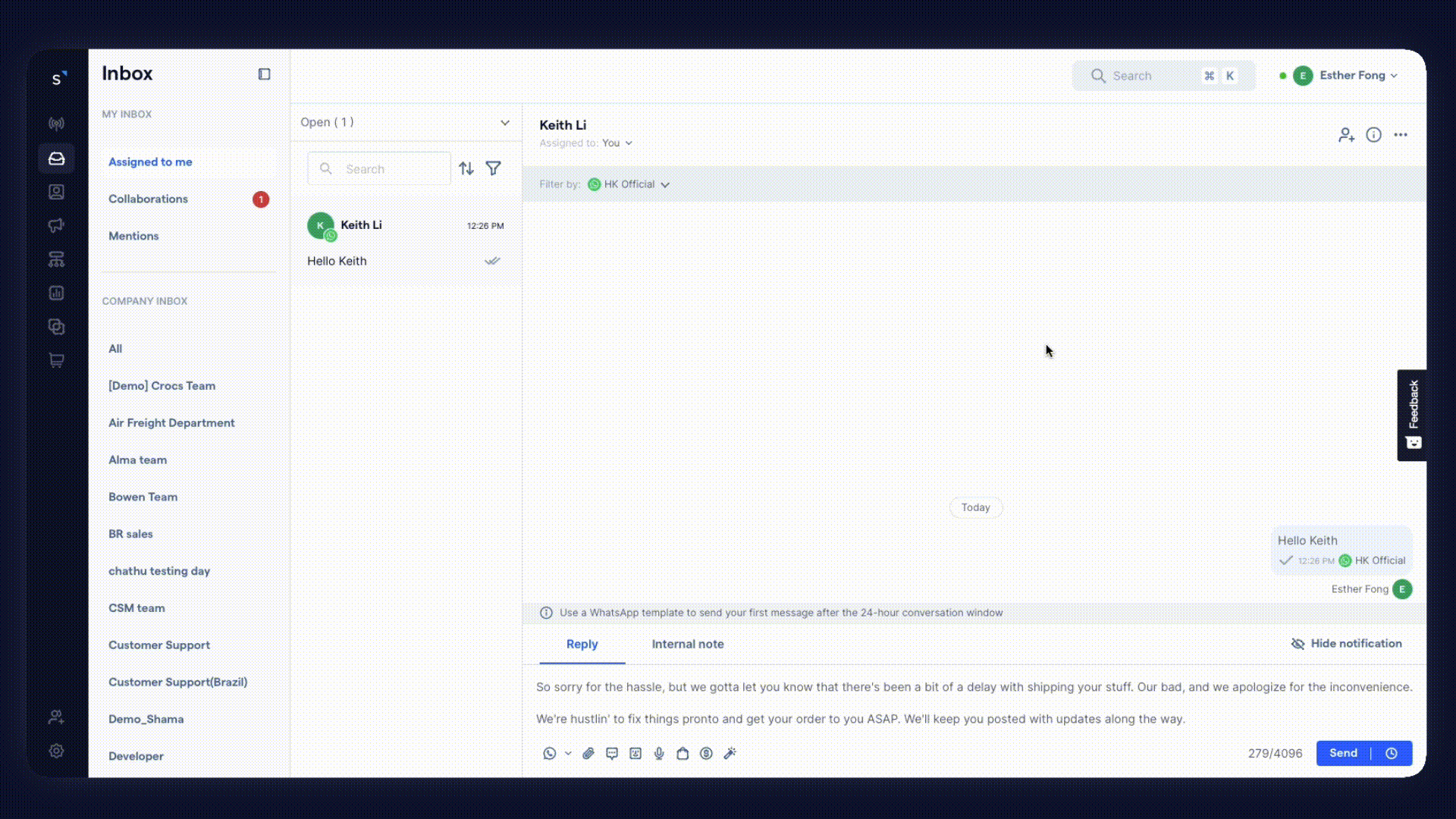Select the Reply tab in message composer
Viewport: 1456px width, 819px height.
[581, 644]
